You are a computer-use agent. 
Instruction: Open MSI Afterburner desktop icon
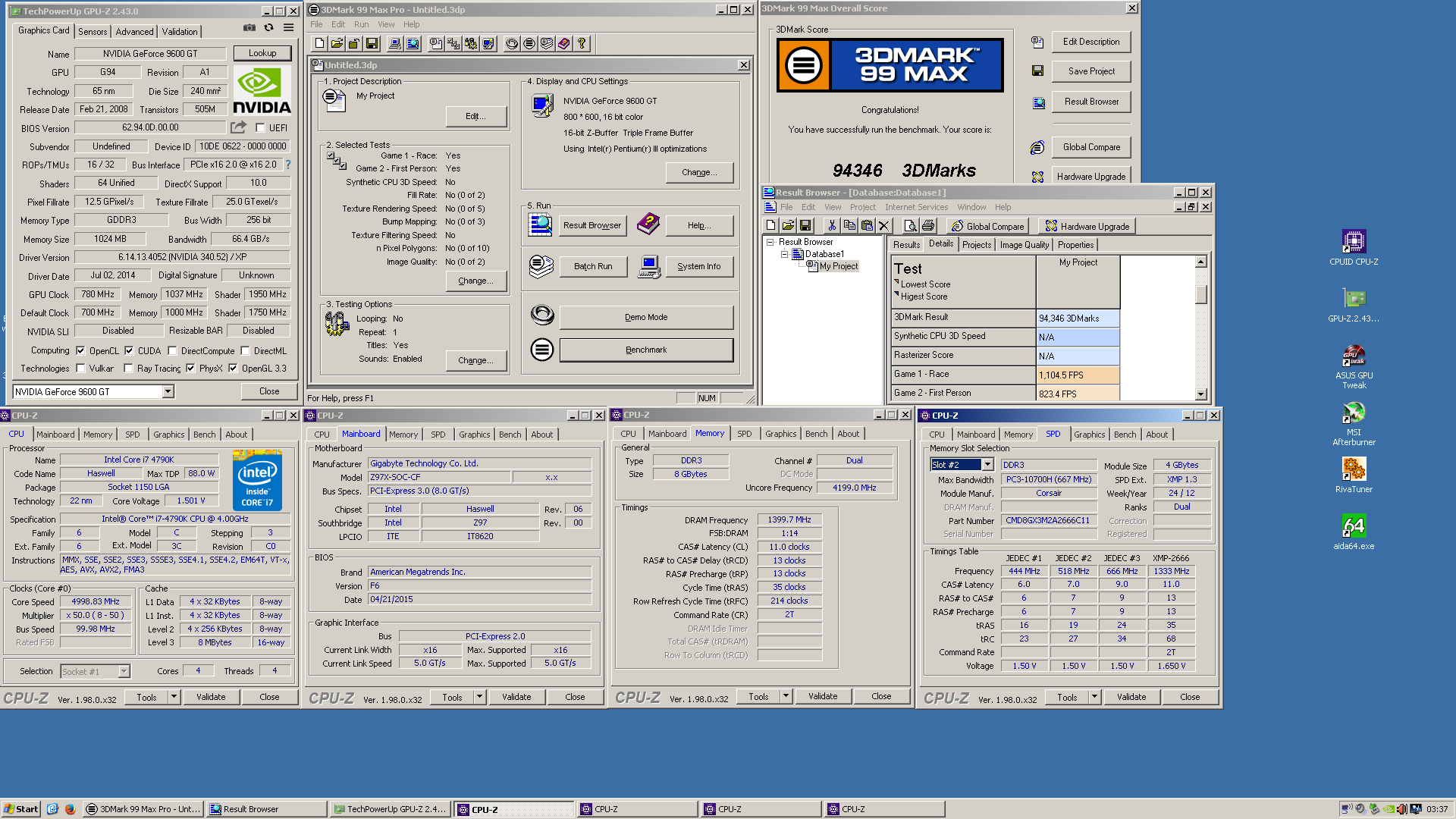pos(1354,423)
